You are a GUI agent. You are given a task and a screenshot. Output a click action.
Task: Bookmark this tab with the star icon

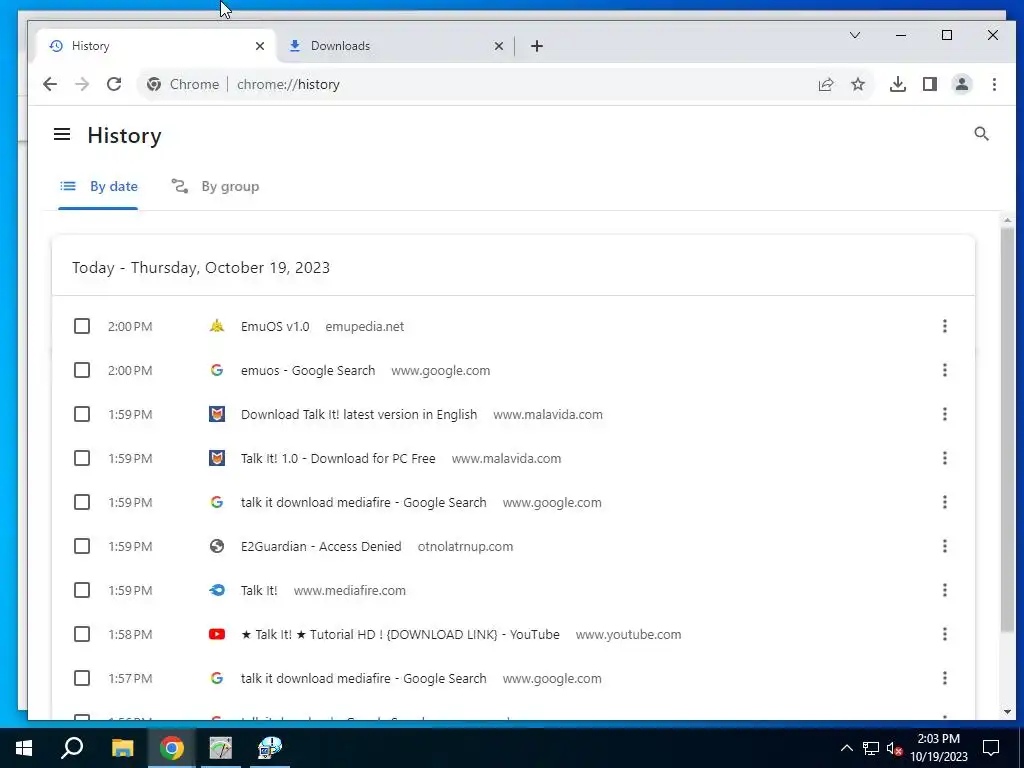[857, 84]
